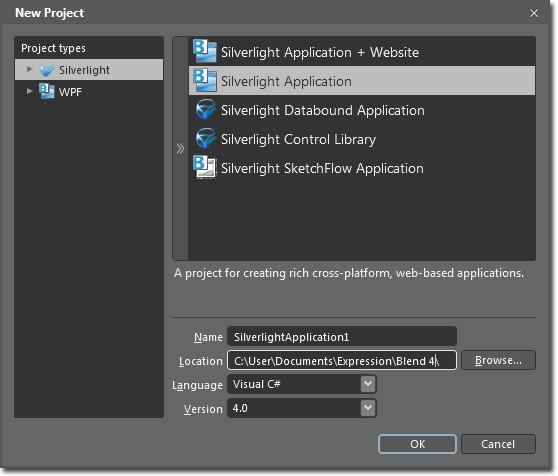Close the New Project dialog
Image resolution: width=558 pixels, height=476 pixels.
click(534, 13)
